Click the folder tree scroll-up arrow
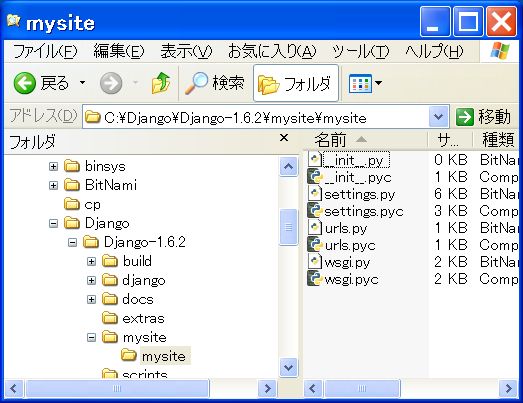 pyautogui.click(x=289, y=166)
